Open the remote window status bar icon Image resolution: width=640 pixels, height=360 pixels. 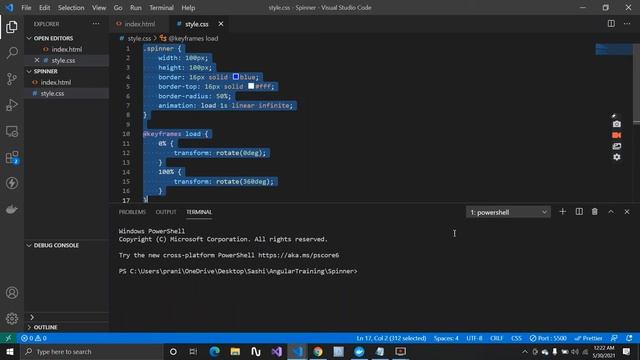[8, 338]
